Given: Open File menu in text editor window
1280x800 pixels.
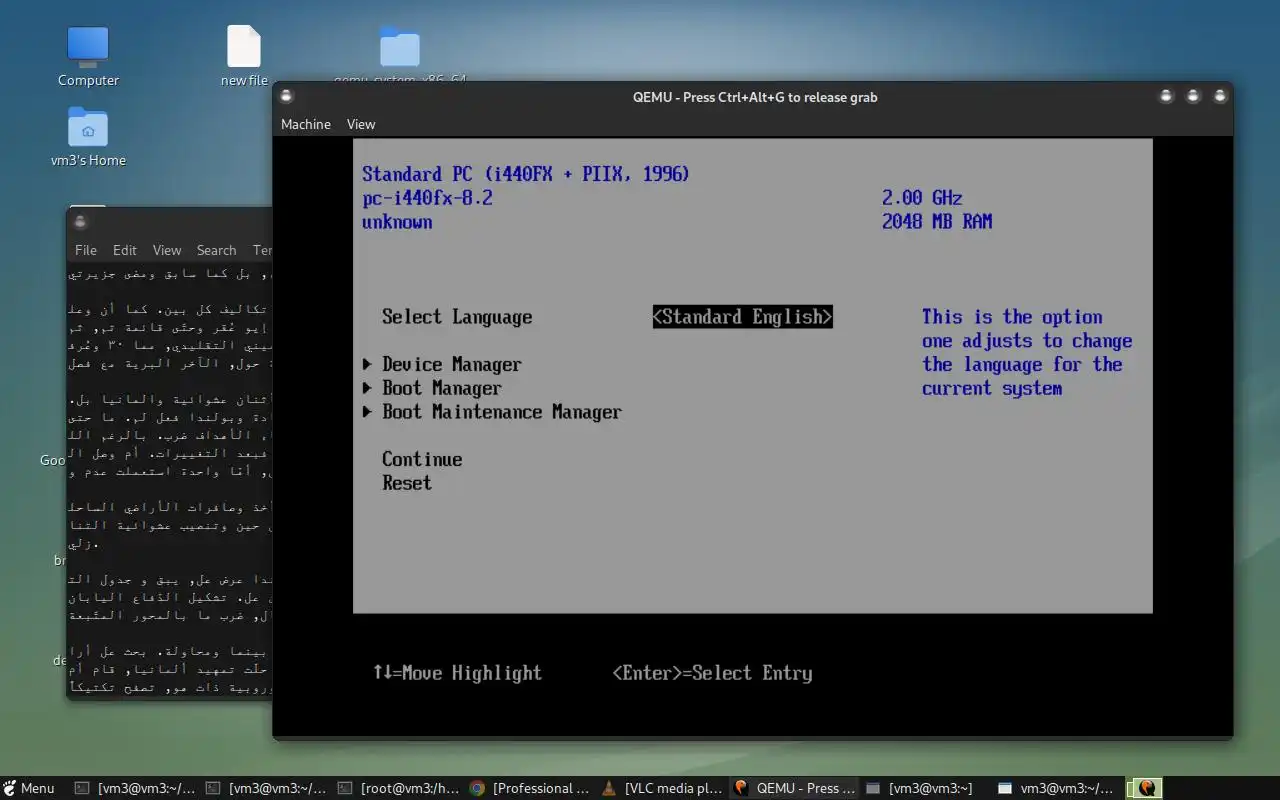Looking at the screenshot, I should click(x=86, y=250).
